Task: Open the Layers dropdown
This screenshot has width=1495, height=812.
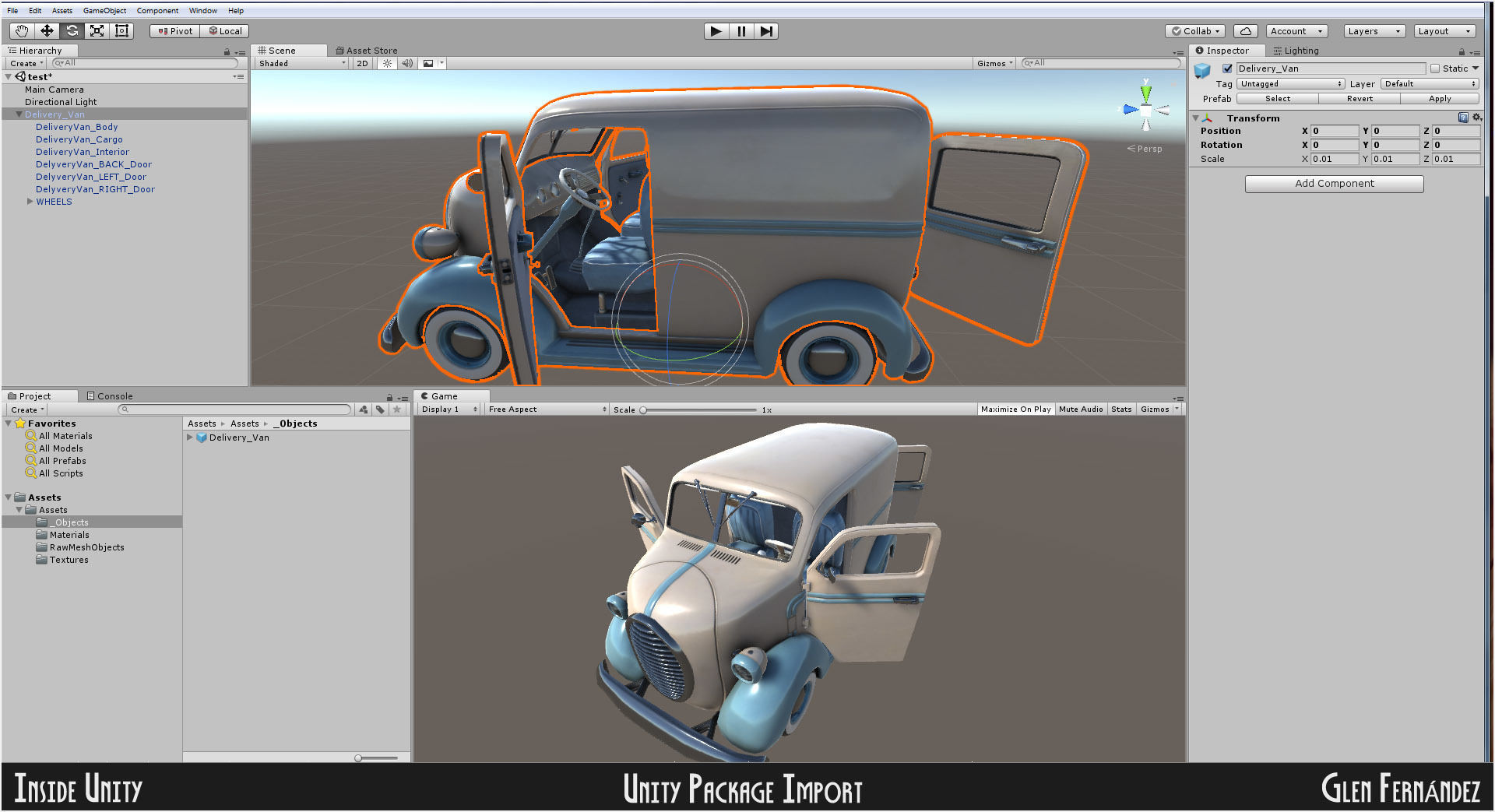Action: point(1374,31)
